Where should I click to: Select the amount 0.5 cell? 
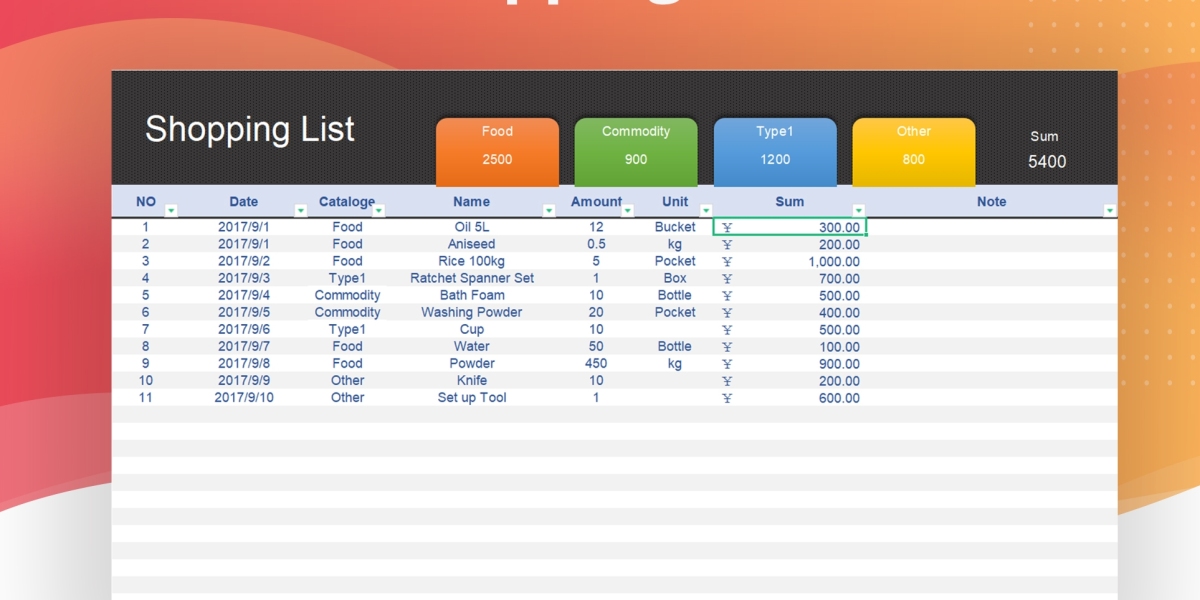[x=596, y=244]
